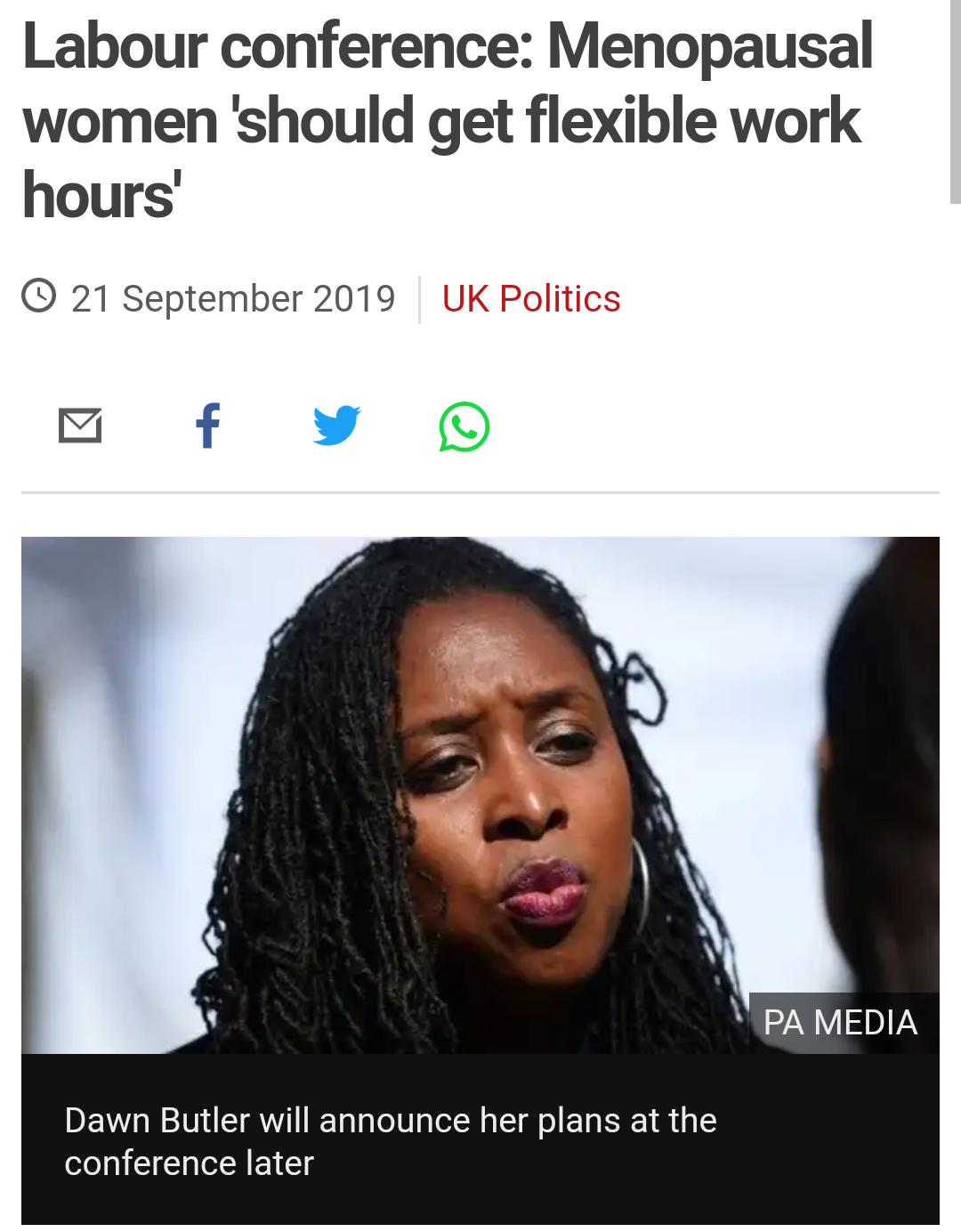This screenshot has width=961, height=1232.
Task: Click the page scrollbar thumb on the right edge
Action: tap(955, 101)
